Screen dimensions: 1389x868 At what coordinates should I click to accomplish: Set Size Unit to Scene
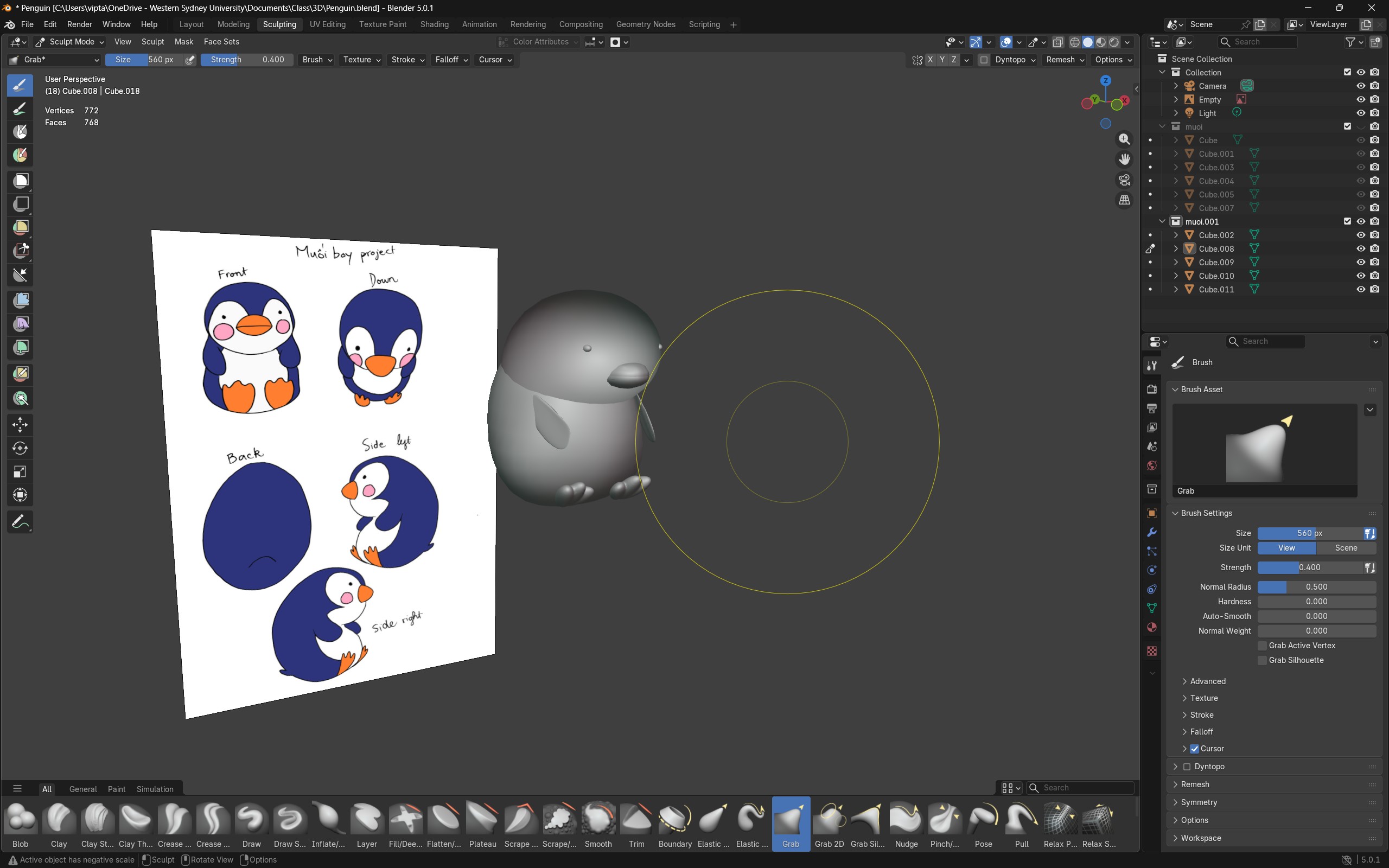(1346, 548)
